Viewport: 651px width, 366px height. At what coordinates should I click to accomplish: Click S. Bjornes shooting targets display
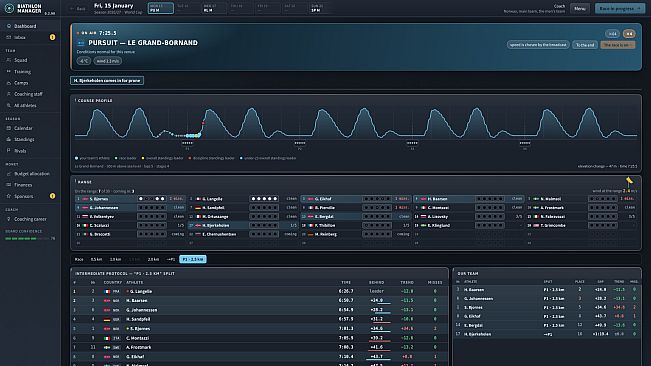(152, 199)
